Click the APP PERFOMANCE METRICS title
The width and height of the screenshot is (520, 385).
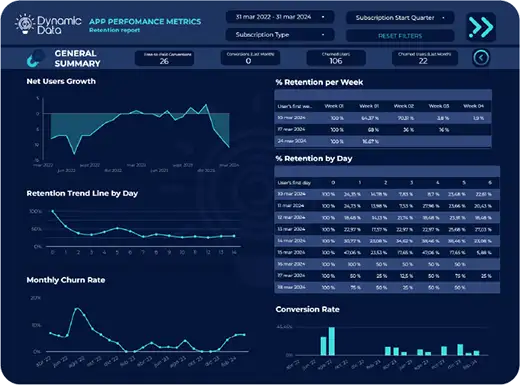(145, 22)
